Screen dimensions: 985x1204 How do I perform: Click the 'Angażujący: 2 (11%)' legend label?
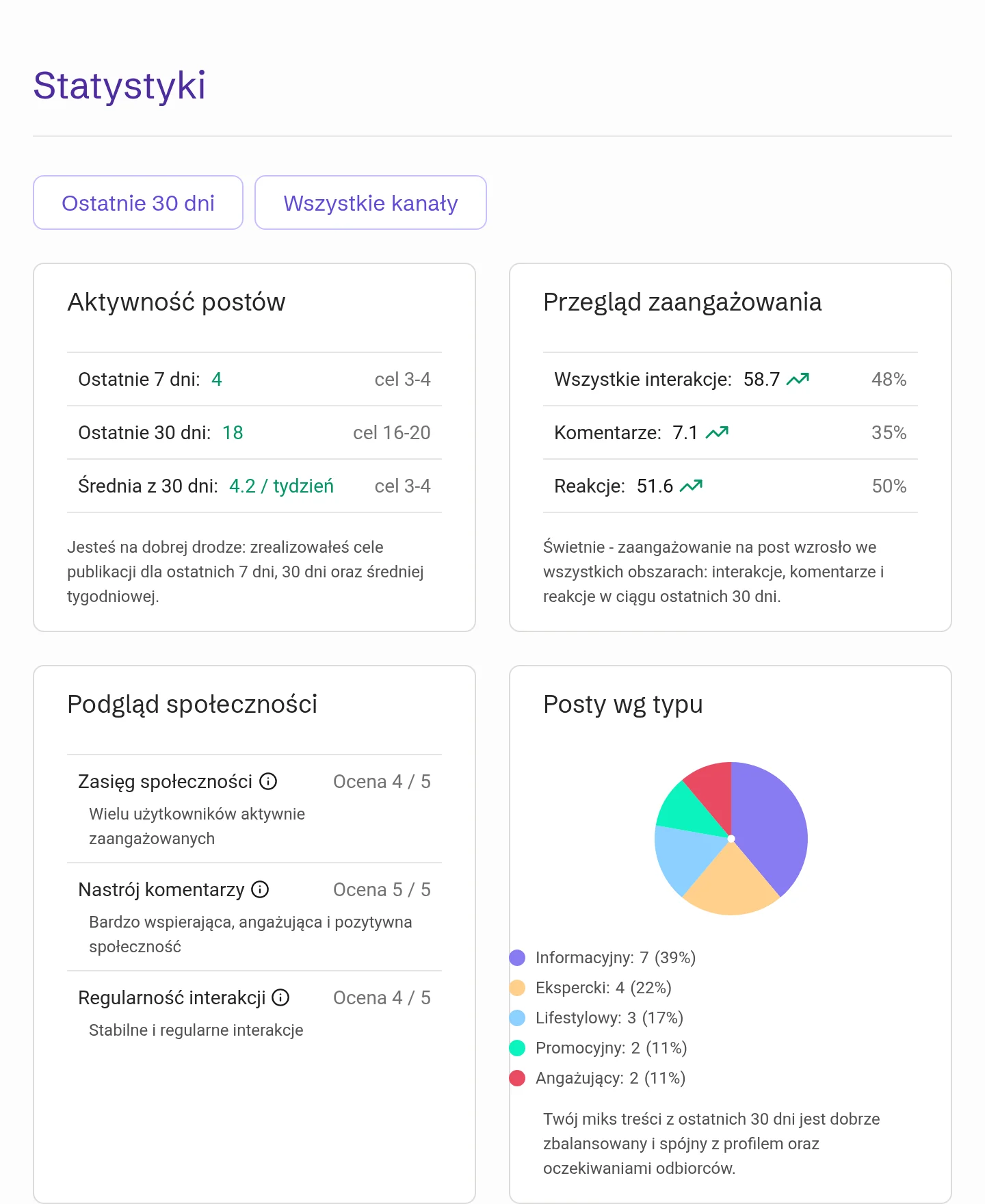pyautogui.click(x=611, y=1078)
